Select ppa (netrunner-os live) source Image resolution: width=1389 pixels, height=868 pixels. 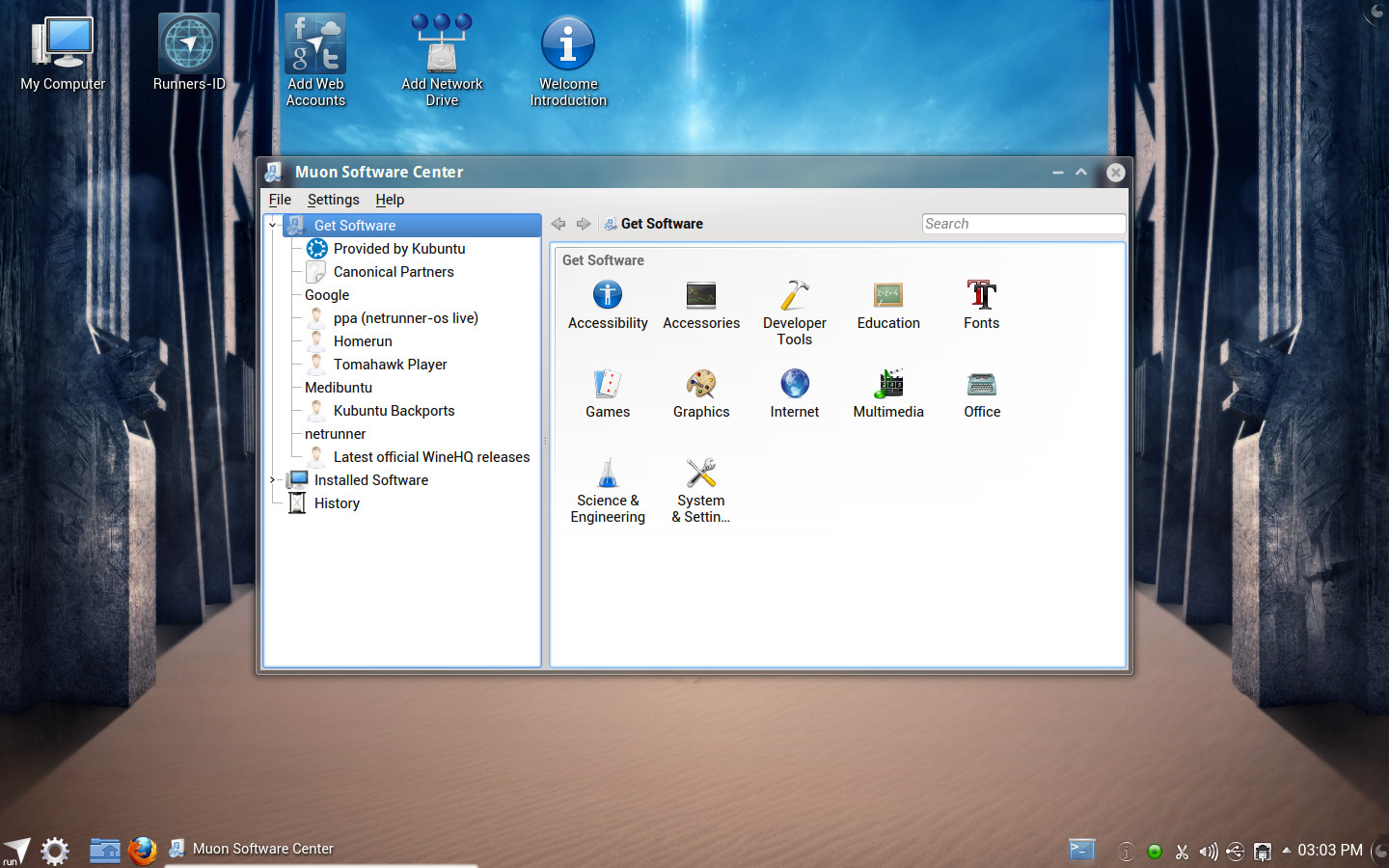[x=405, y=317]
